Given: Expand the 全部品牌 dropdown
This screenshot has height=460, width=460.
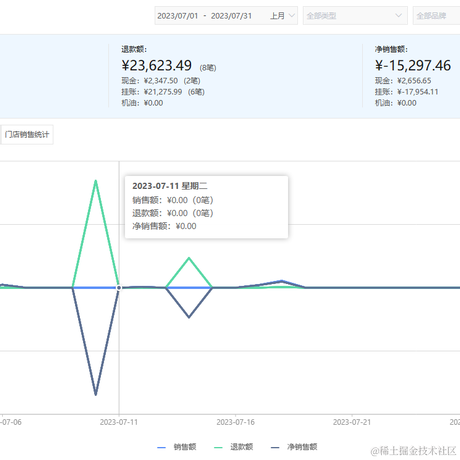Looking at the screenshot, I should point(436,16).
